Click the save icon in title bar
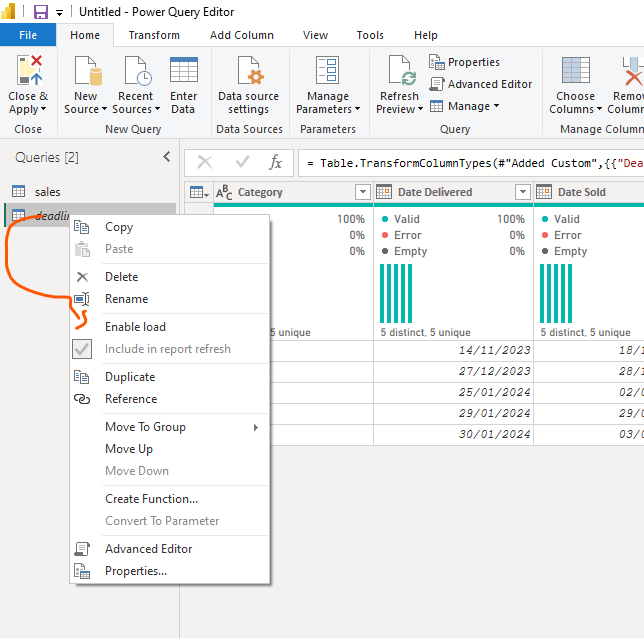644x638 pixels. pos(41,12)
